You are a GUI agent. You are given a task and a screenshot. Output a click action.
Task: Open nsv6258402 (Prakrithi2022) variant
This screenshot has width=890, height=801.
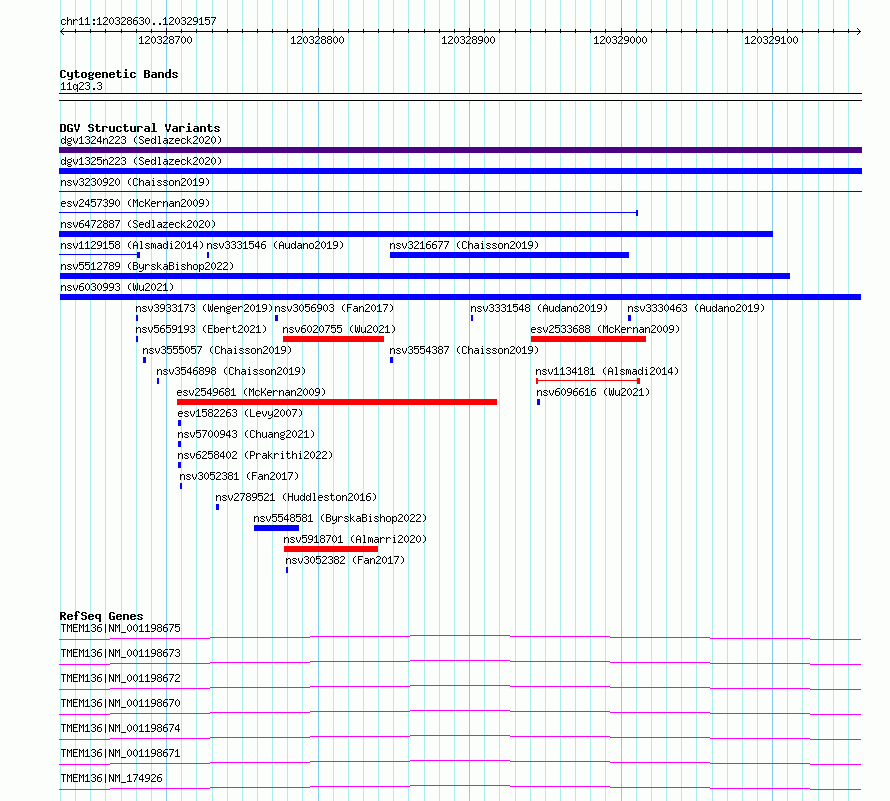255,455
